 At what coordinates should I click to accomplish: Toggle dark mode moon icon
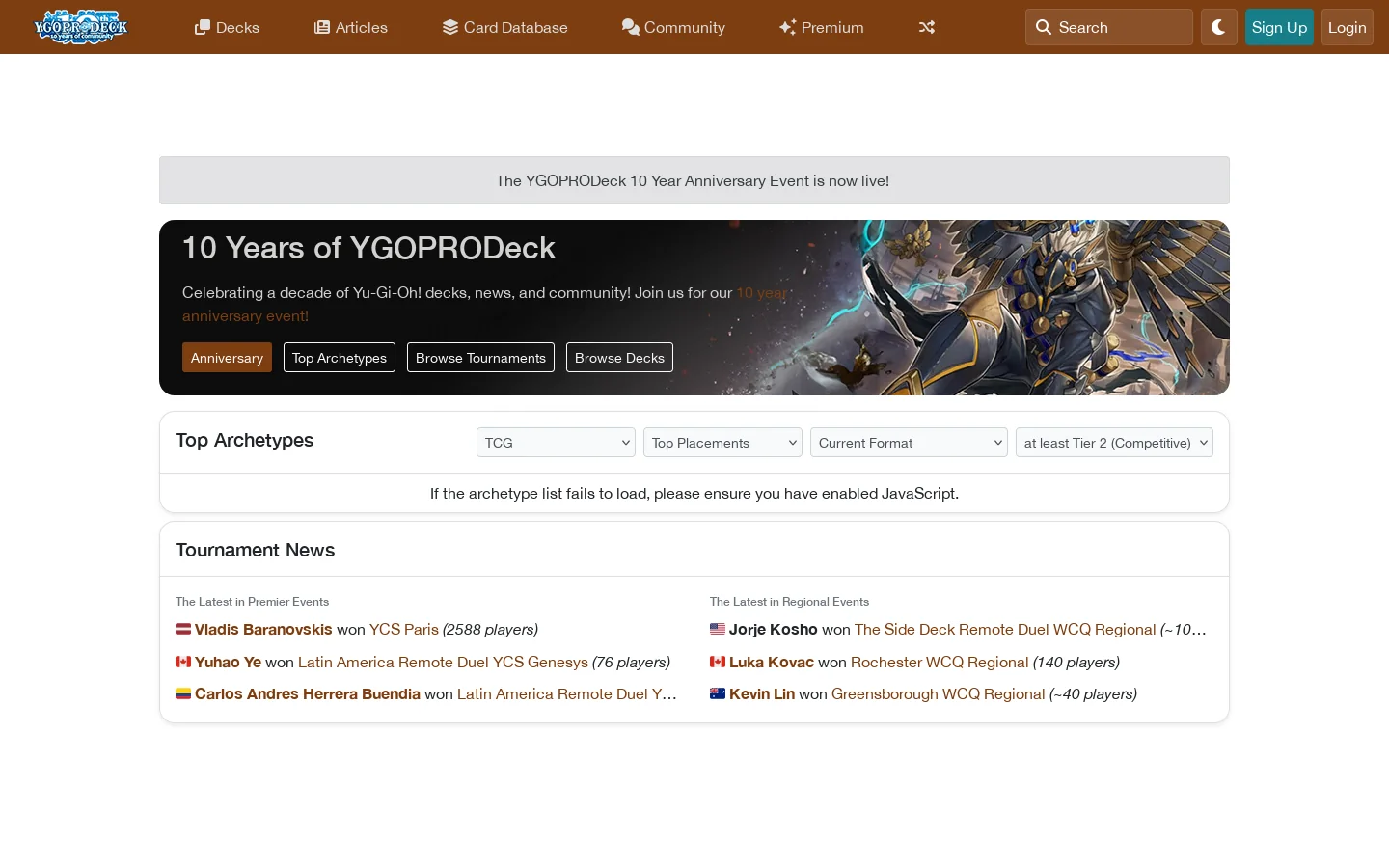[1218, 27]
